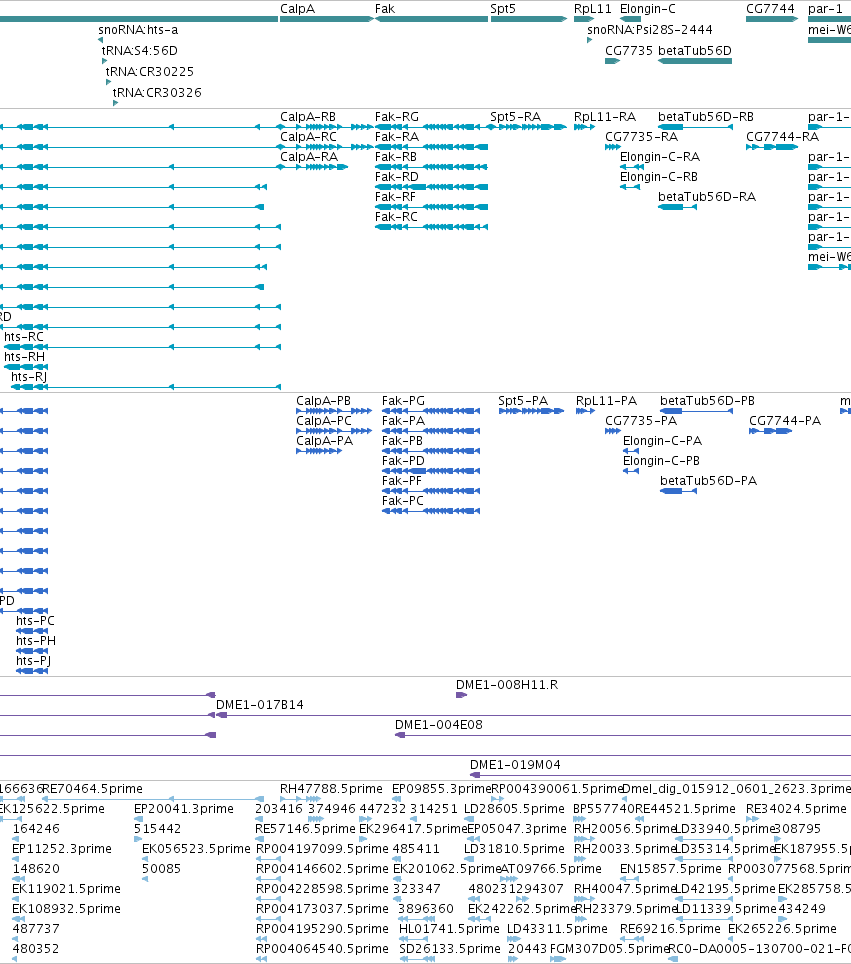Click the Fak-RC transcript
The image size is (851, 964).
point(432,227)
